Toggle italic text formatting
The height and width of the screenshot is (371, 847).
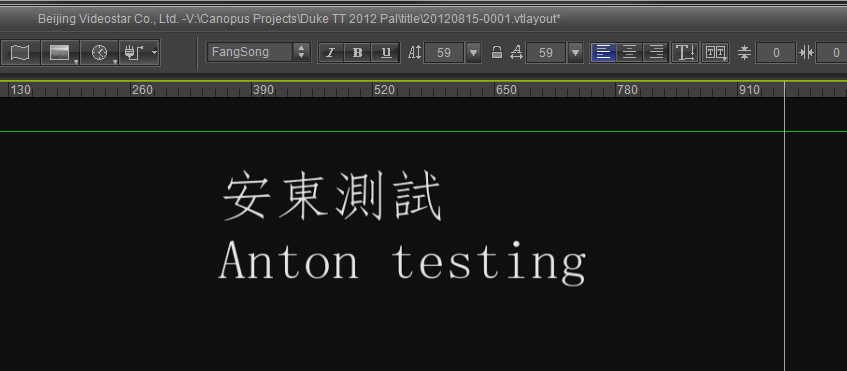point(331,52)
